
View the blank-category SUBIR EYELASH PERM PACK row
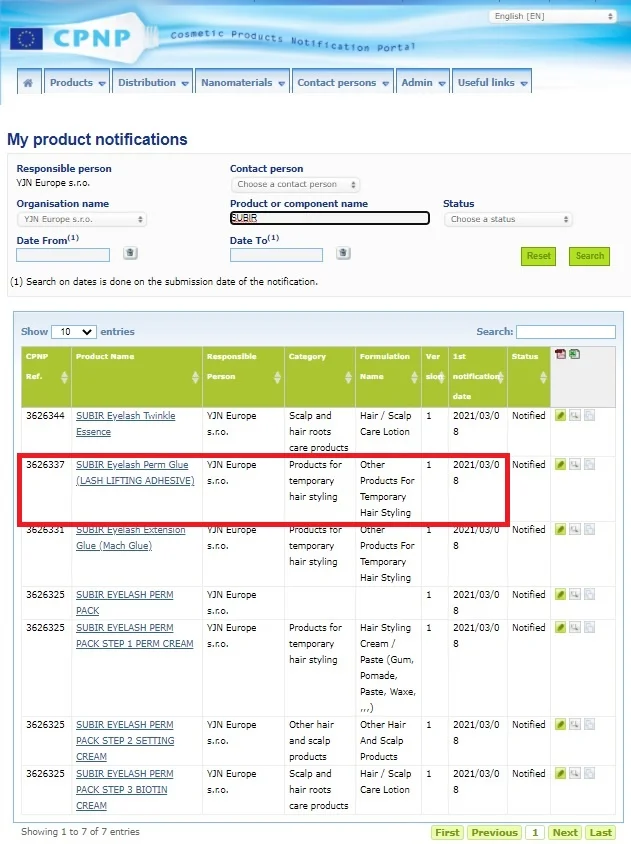tap(575, 595)
